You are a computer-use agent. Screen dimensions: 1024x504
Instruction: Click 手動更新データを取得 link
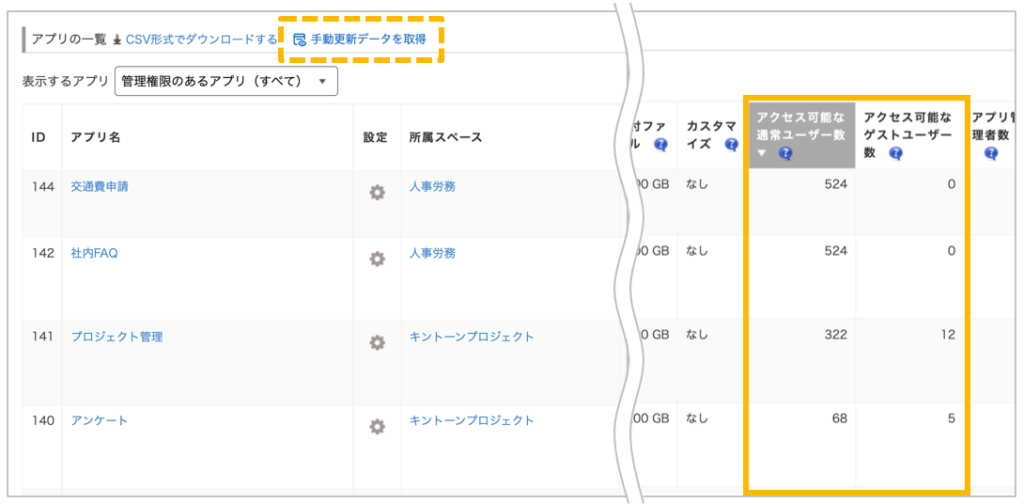(x=367, y=40)
